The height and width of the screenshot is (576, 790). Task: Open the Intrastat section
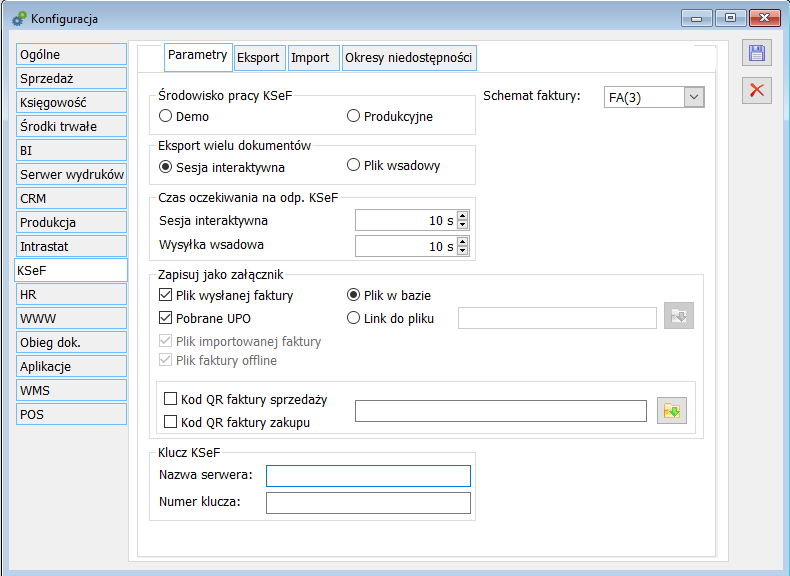point(71,246)
